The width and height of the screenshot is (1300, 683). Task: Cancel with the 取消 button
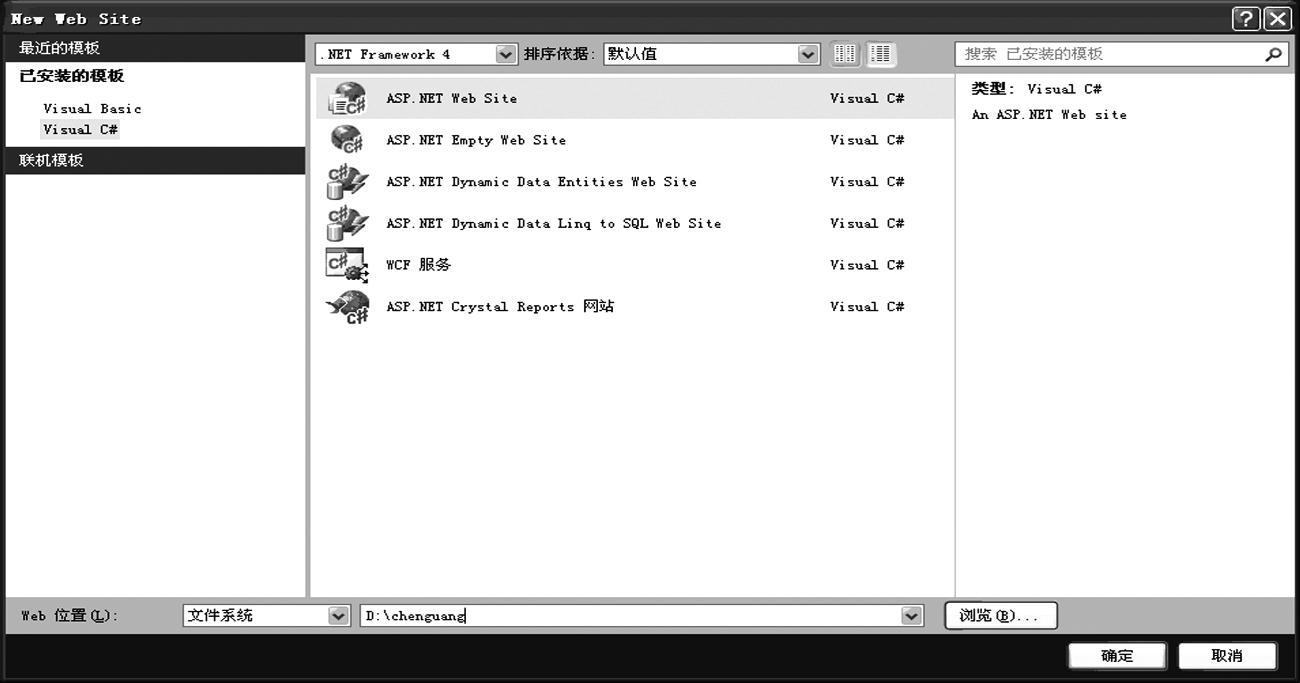point(1227,656)
